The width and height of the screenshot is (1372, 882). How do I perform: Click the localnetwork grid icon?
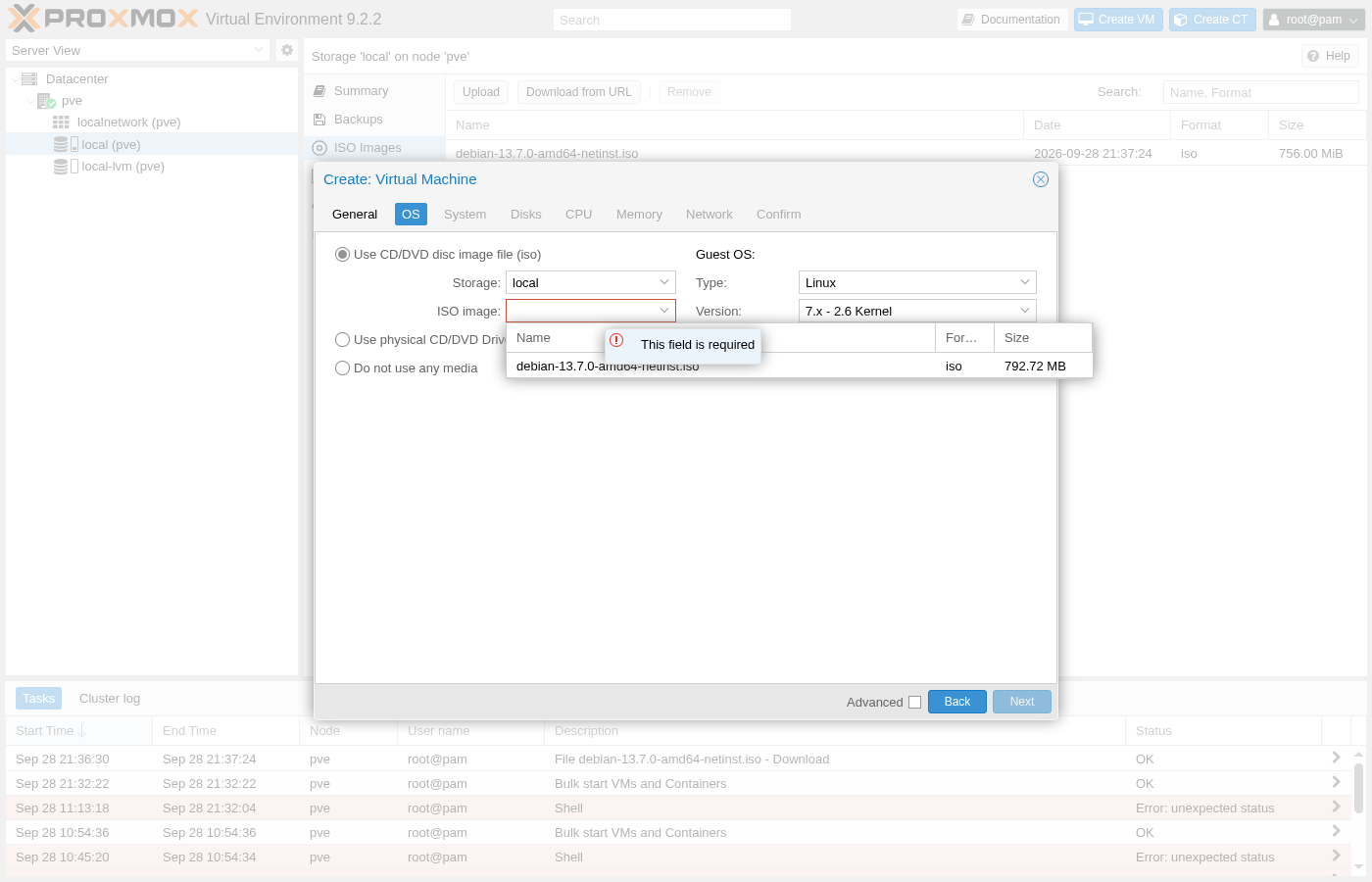61,122
